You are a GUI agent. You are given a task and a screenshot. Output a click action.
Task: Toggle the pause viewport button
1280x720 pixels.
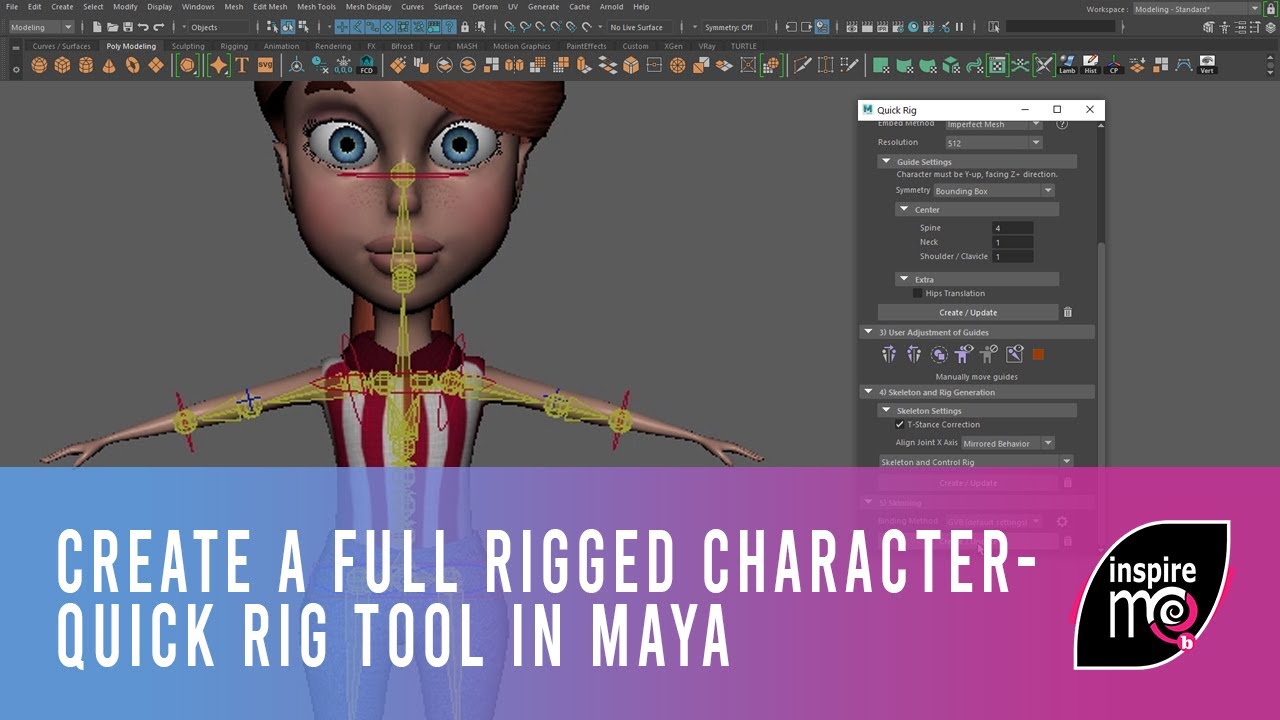(x=960, y=27)
